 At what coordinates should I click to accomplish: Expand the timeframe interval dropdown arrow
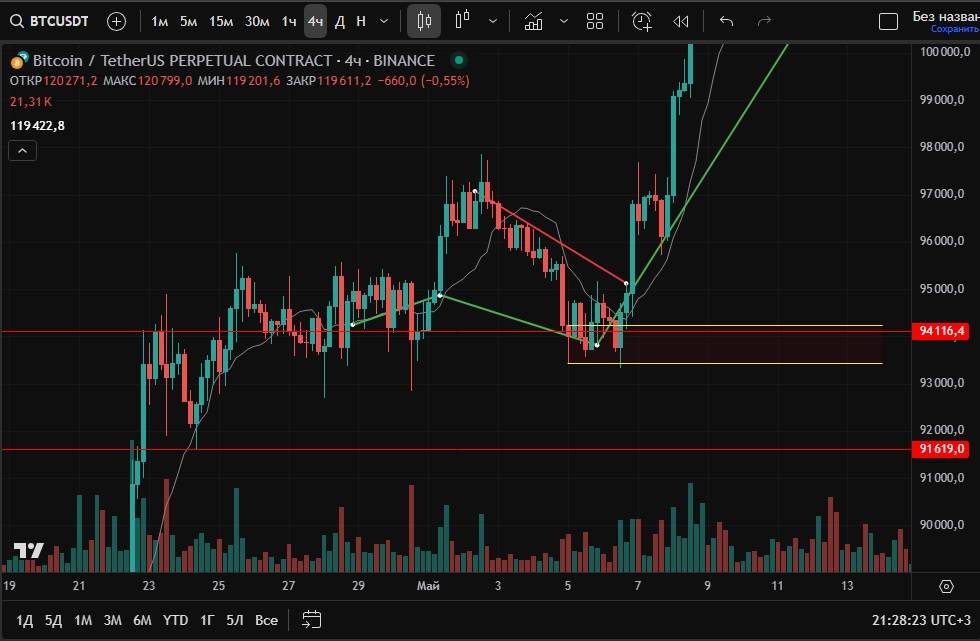pyautogui.click(x=384, y=21)
